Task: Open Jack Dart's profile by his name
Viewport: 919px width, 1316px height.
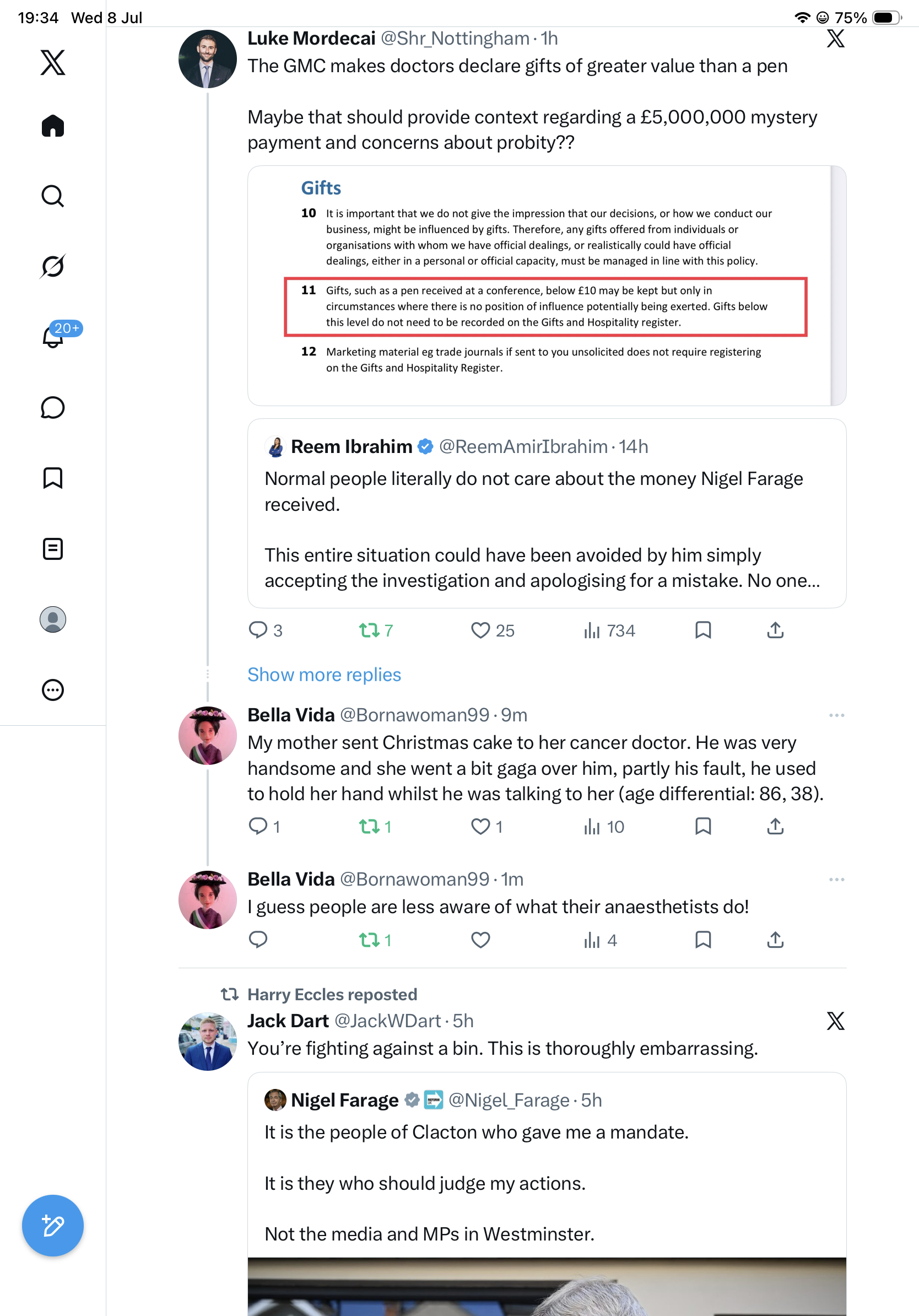Action: 288,1021
